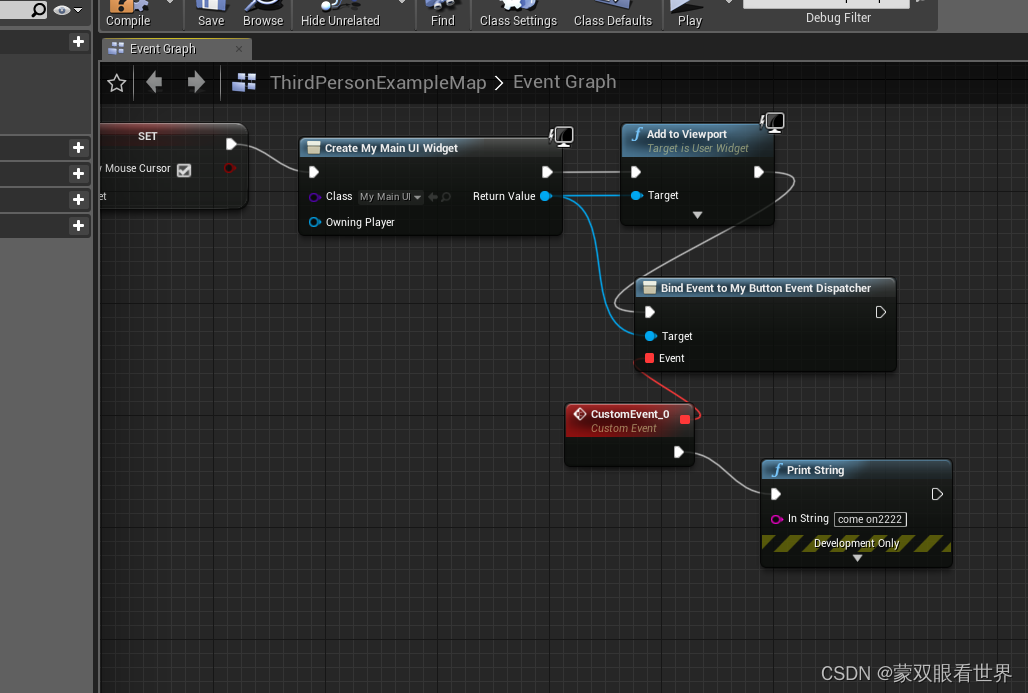Select the CustomEvent_0 node title
The height and width of the screenshot is (693, 1028).
click(629, 414)
